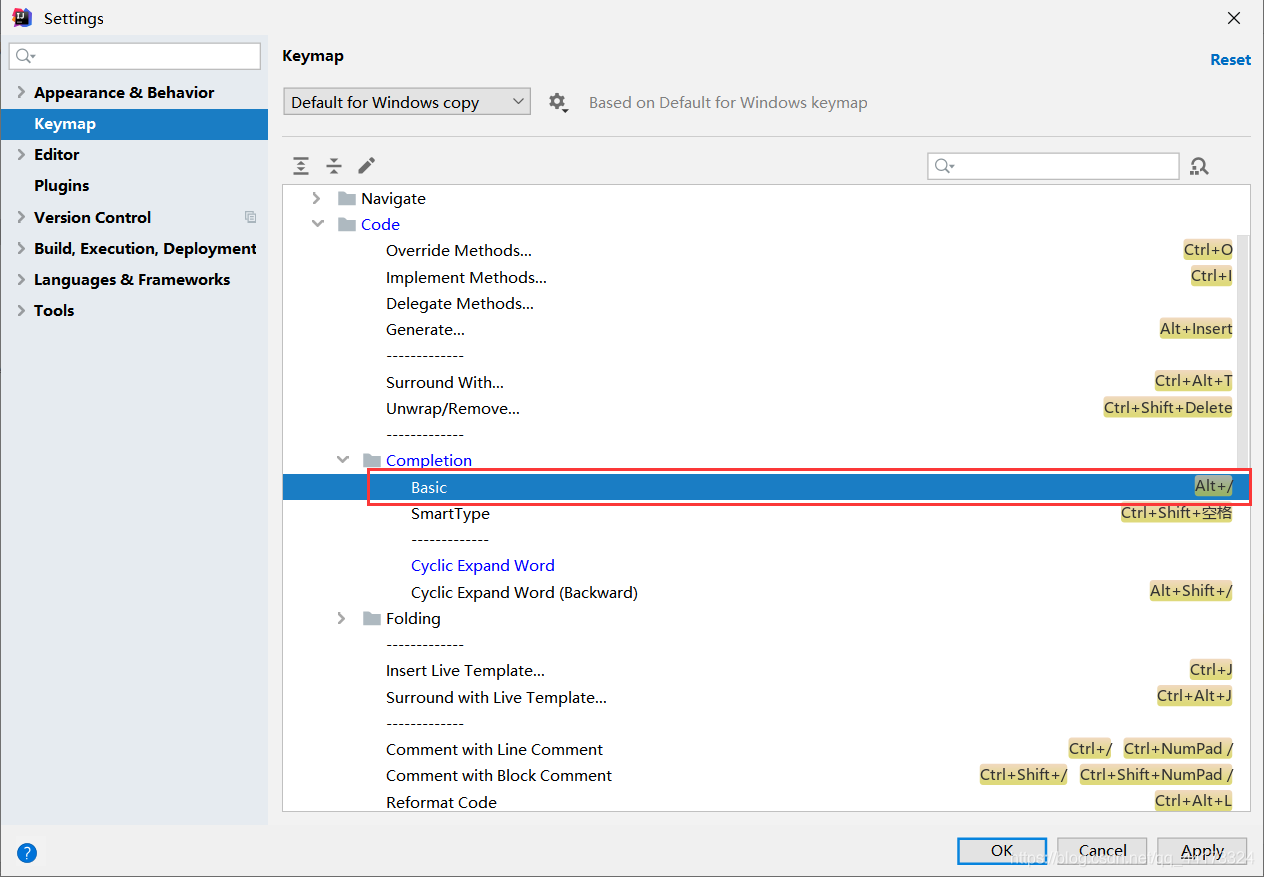Image resolution: width=1264 pixels, height=877 pixels.
Task: Expand the Languages & Frameworks section
Action: 21,279
